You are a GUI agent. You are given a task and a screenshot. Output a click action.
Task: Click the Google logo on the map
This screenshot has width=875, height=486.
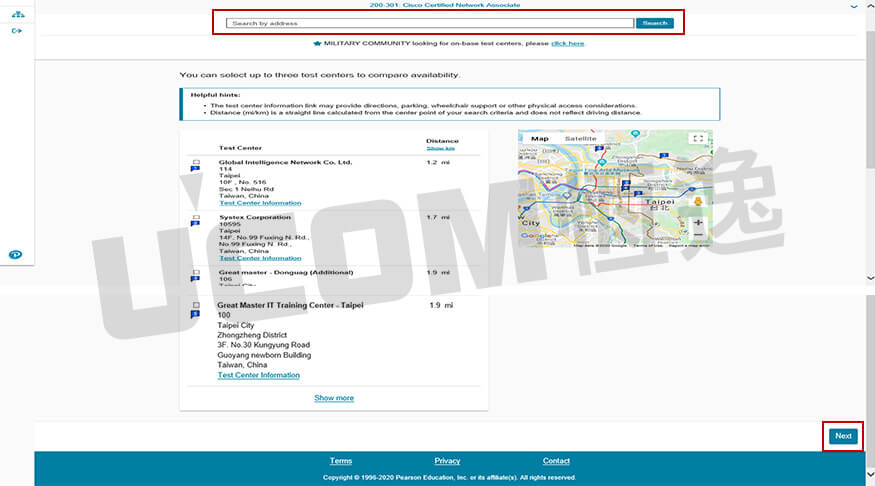(x=539, y=236)
